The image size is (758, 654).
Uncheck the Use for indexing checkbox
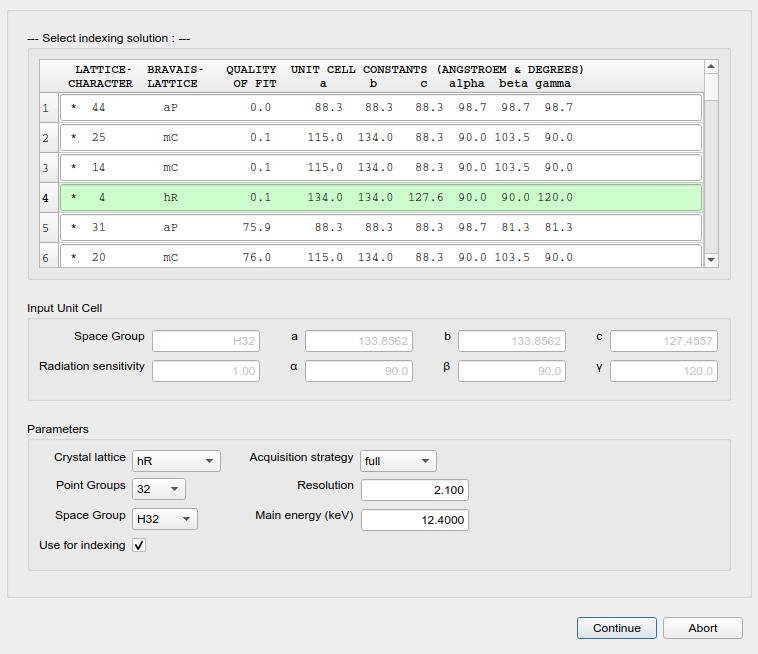pos(139,545)
